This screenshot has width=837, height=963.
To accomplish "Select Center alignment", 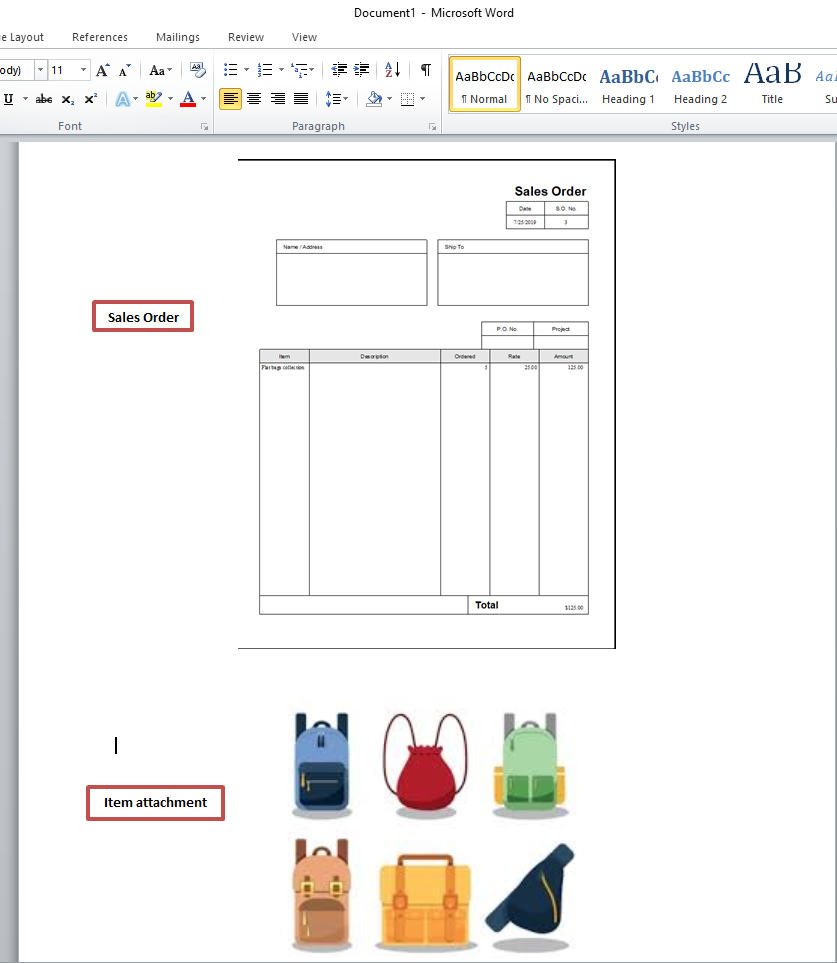I will tap(254, 99).
